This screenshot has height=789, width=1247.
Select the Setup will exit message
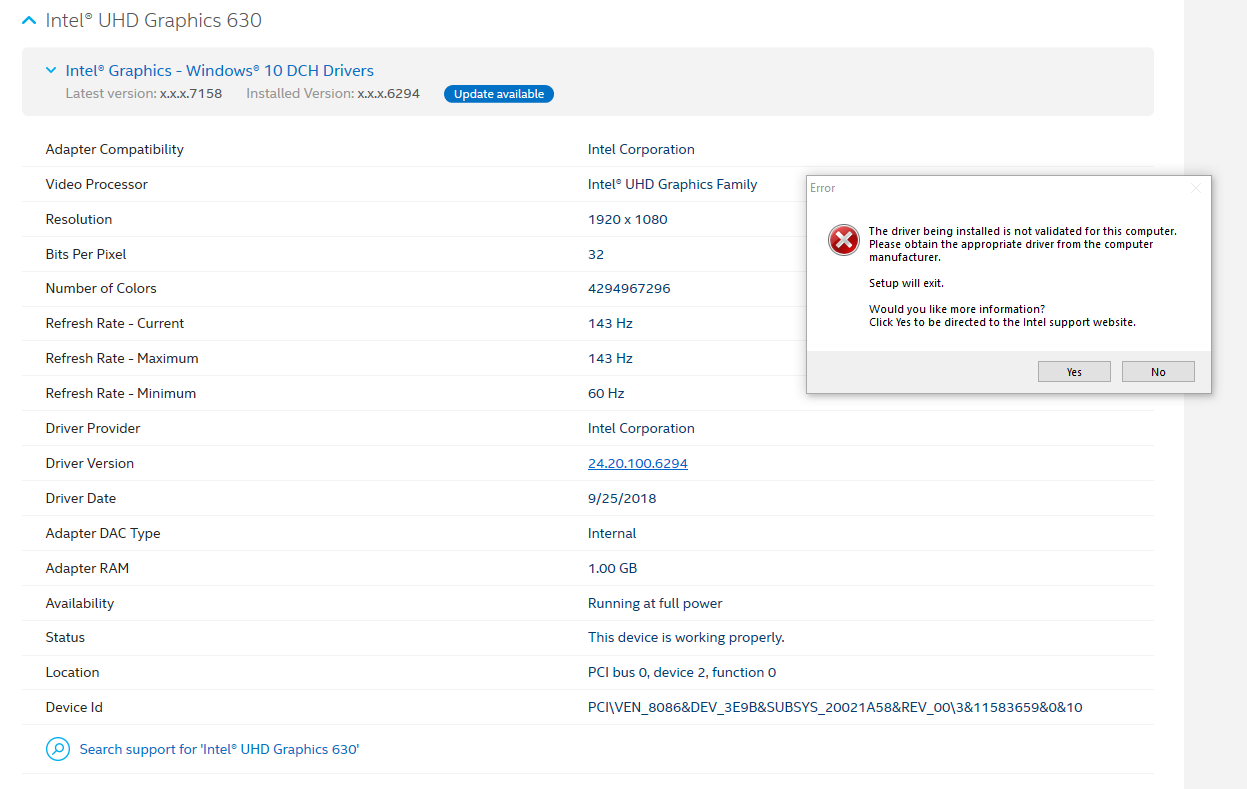(906, 283)
